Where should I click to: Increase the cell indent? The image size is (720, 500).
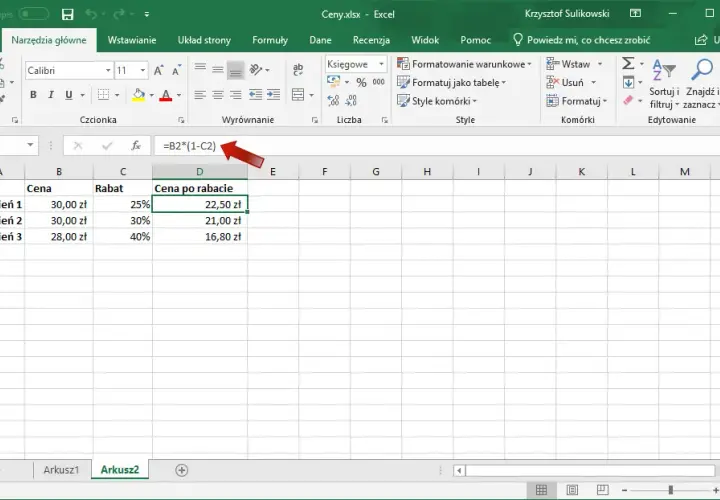pyautogui.click(x=274, y=95)
